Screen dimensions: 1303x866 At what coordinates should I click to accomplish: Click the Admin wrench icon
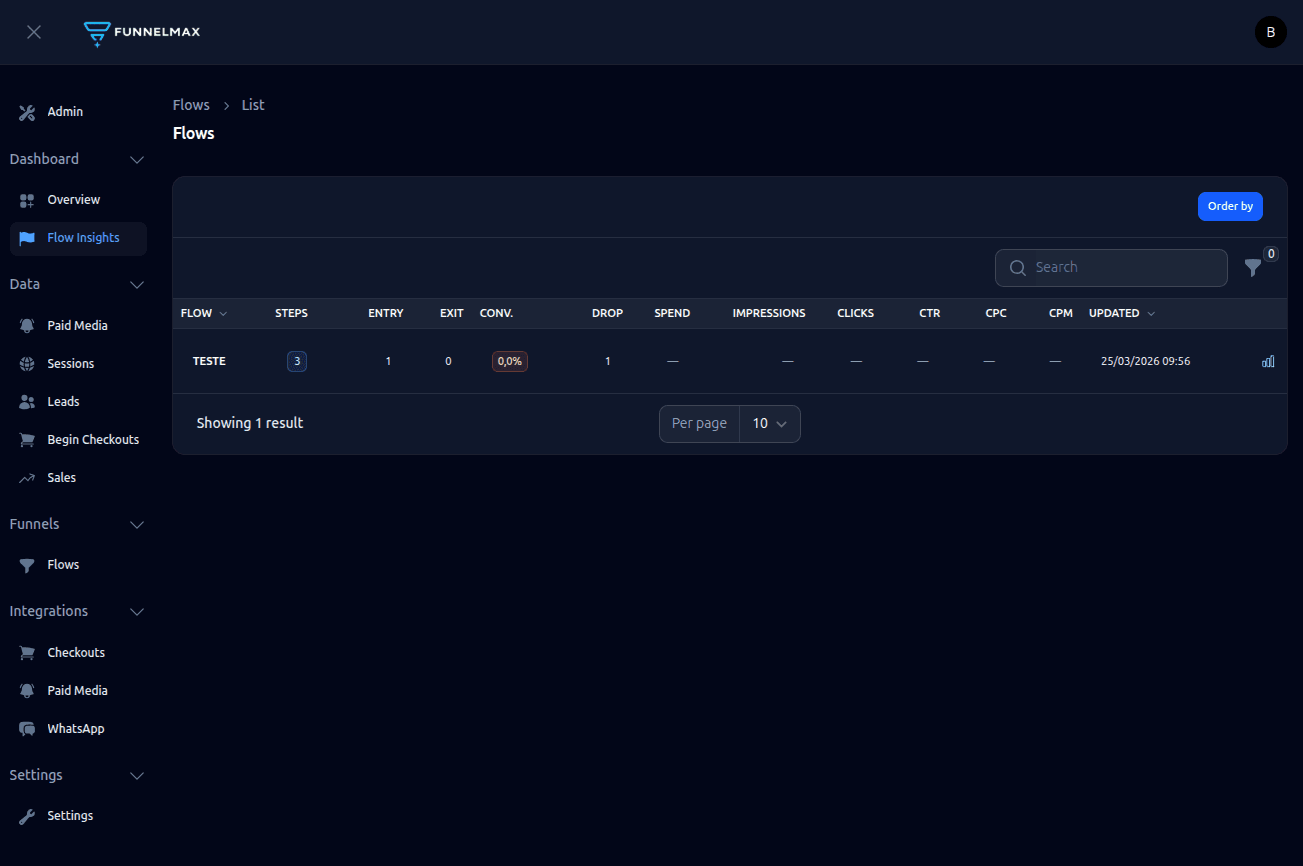pyautogui.click(x=27, y=112)
